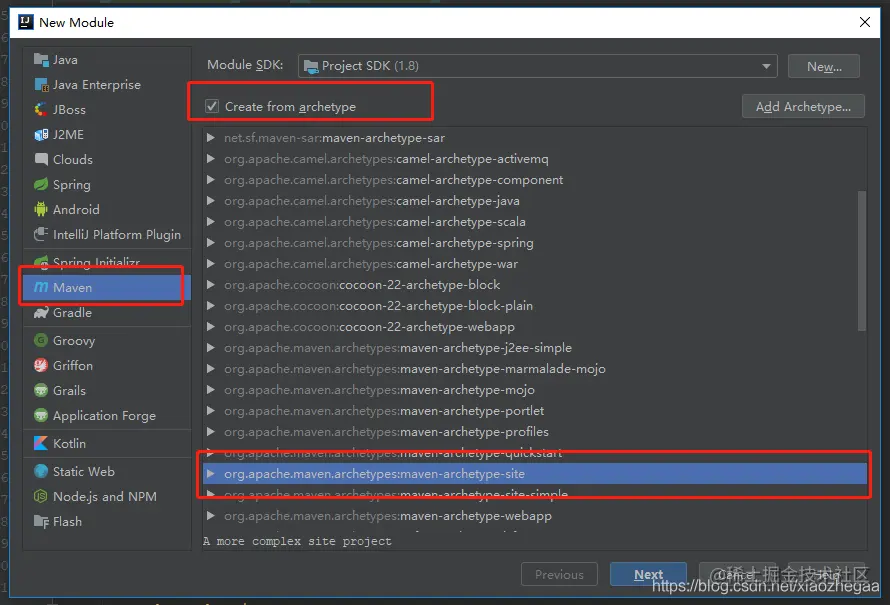The width and height of the screenshot is (890, 605).
Task: Select Java Enterprise module type label
Action: 96,85
